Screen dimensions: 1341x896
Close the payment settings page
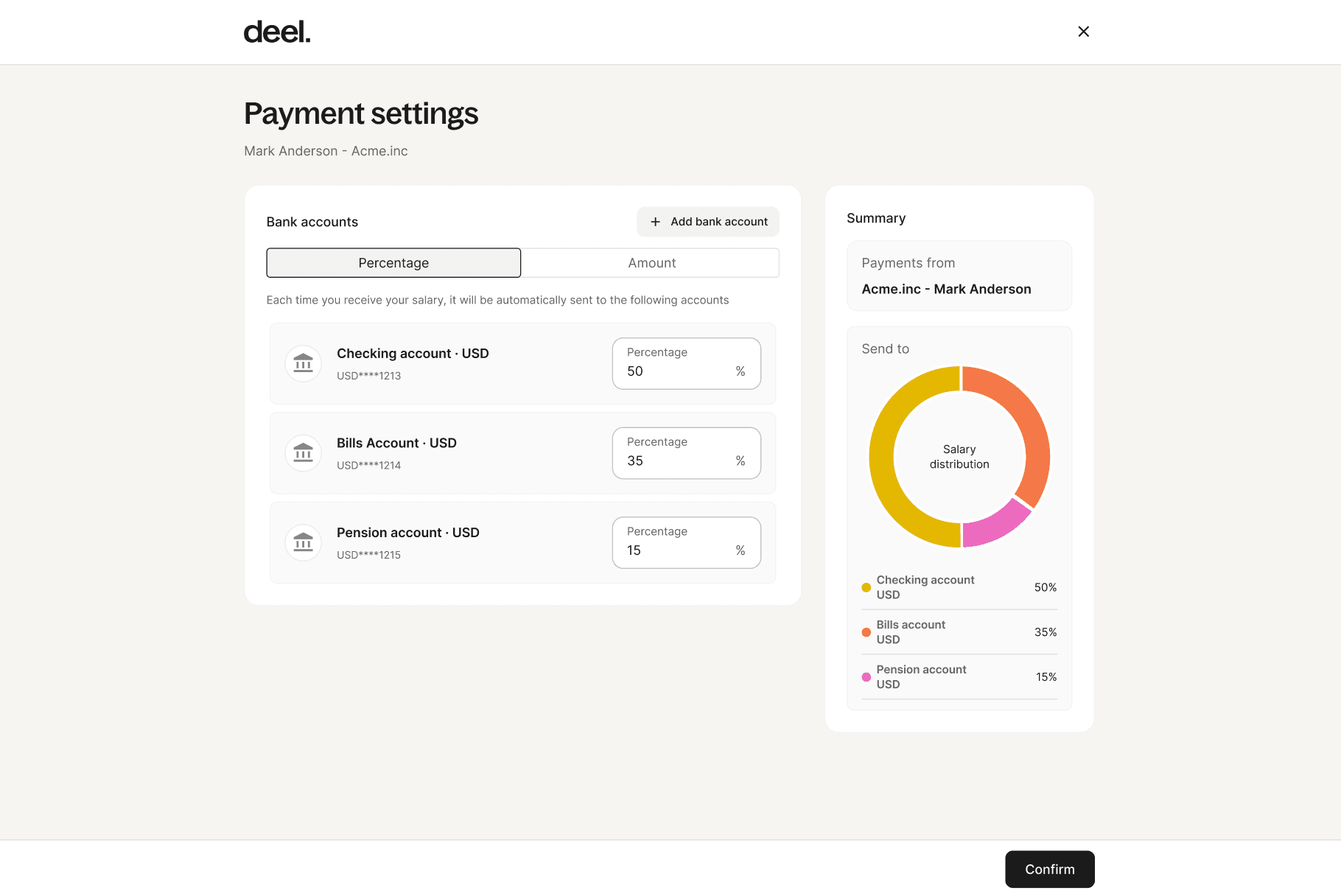pyautogui.click(x=1083, y=32)
